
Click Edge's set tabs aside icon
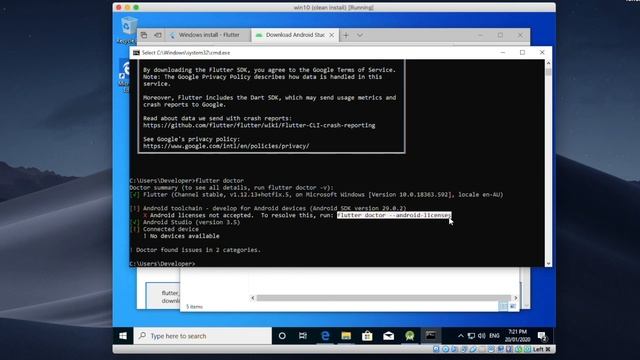click(158, 35)
